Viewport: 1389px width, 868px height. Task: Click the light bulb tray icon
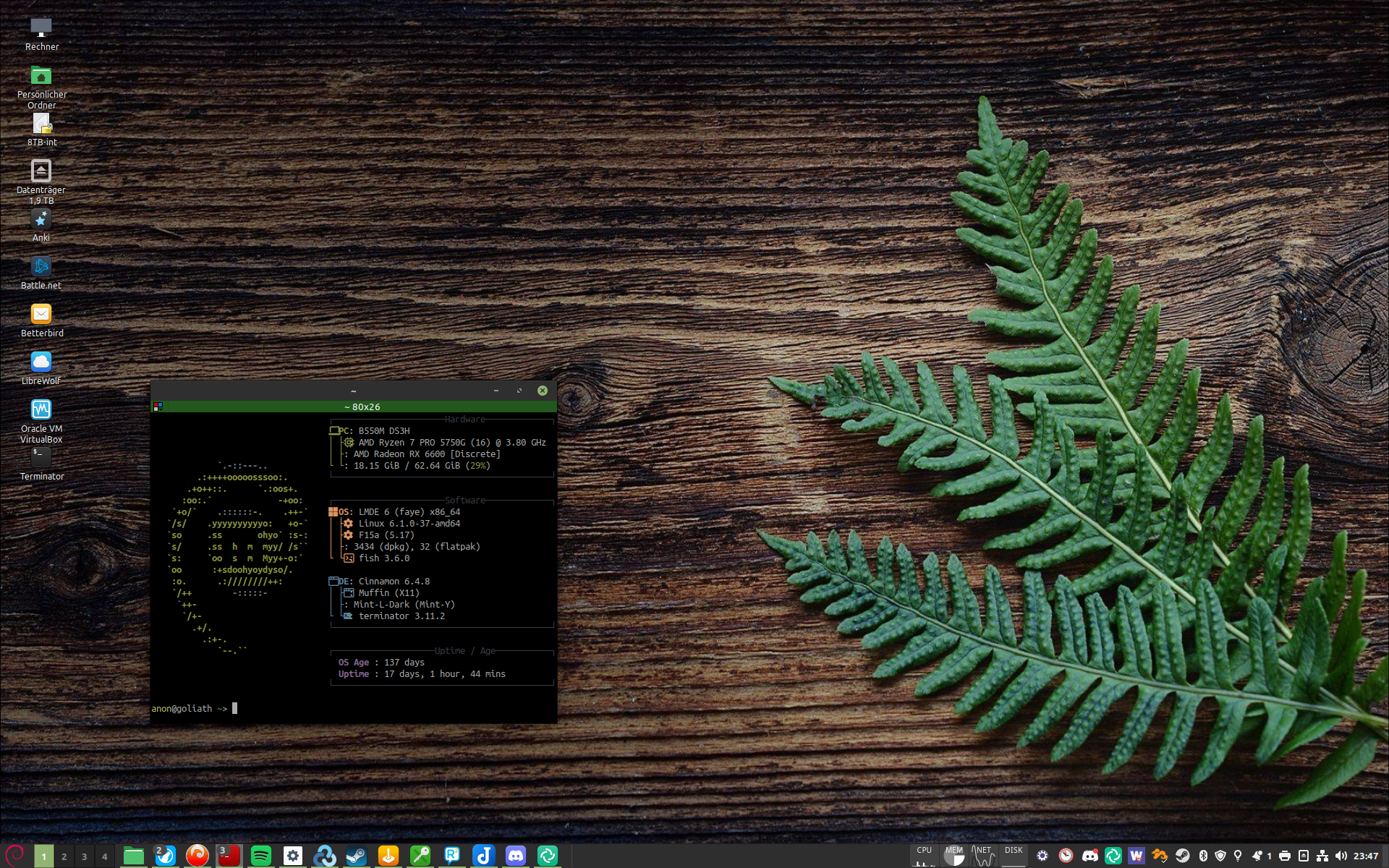click(1238, 856)
